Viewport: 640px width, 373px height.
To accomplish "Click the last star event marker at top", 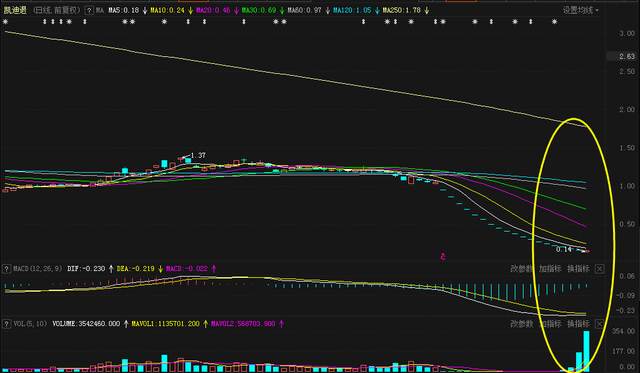I will coord(554,22).
